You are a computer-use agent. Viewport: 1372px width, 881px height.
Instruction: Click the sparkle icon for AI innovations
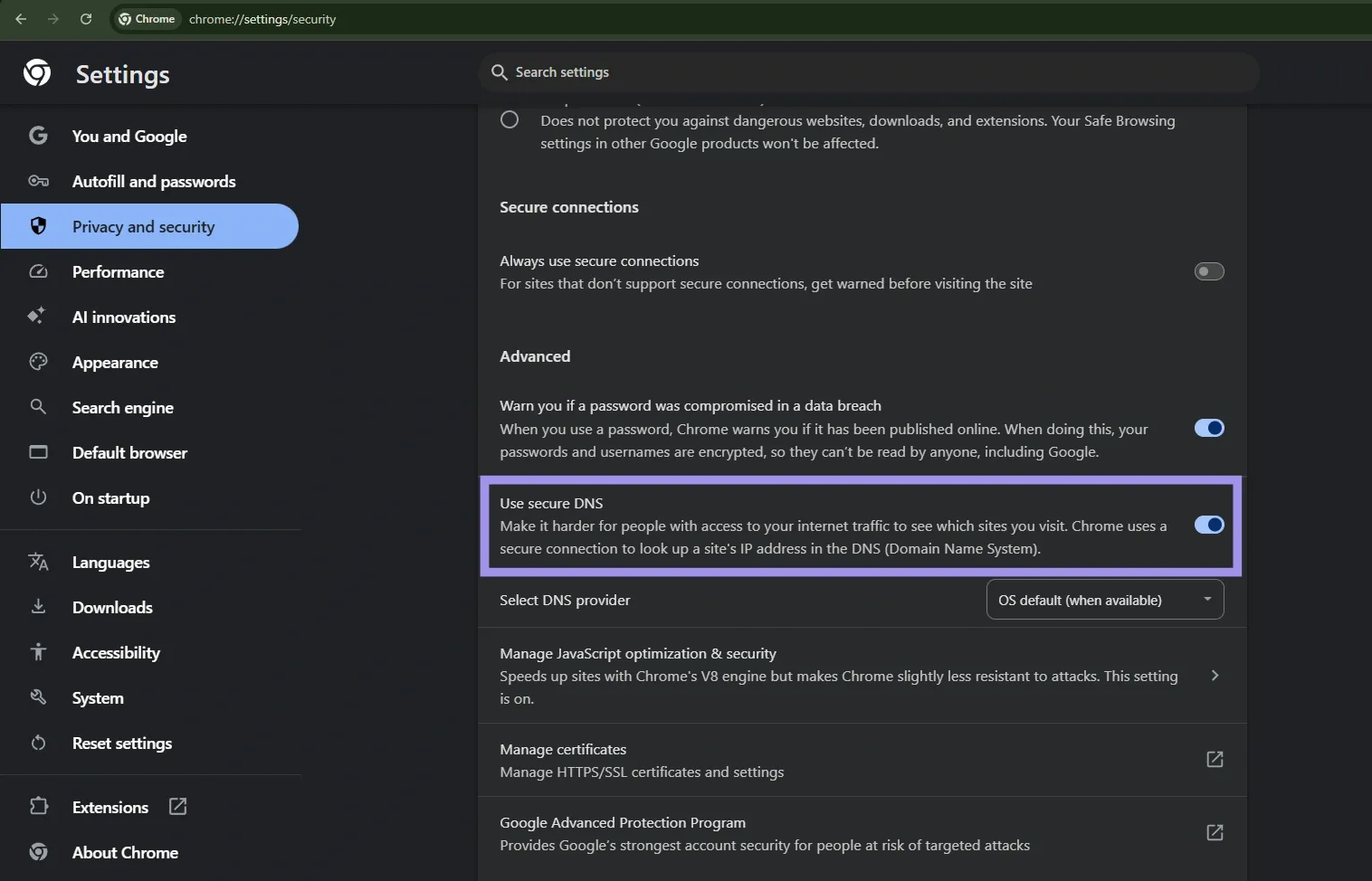pyautogui.click(x=36, y=316)
